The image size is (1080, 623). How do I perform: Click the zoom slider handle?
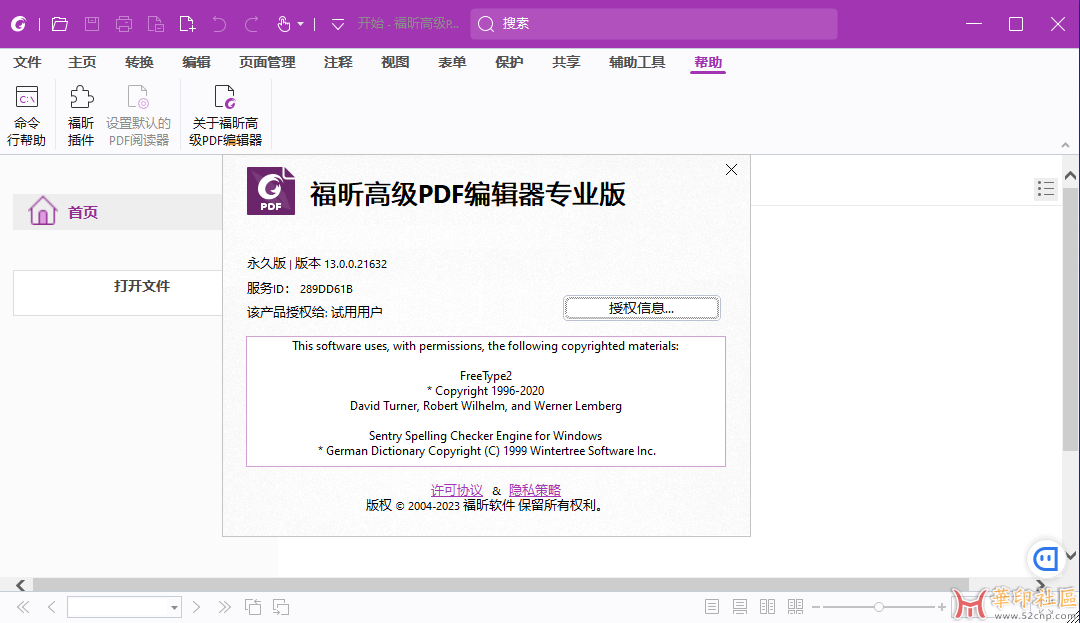(x=879, y=607)
